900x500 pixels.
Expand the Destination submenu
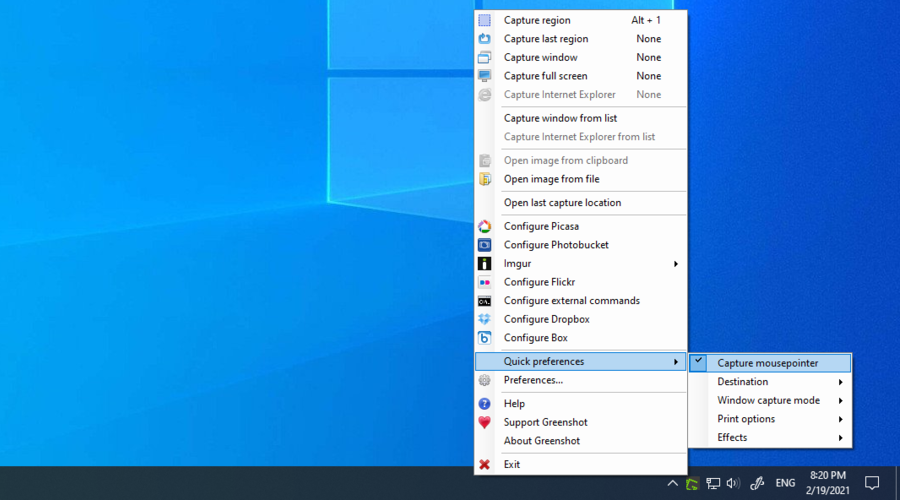(x=770, y=382)
